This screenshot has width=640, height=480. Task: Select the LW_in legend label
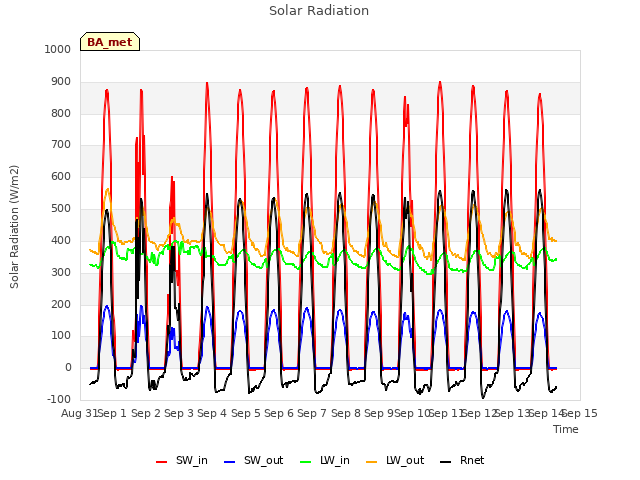click(335, 460)
